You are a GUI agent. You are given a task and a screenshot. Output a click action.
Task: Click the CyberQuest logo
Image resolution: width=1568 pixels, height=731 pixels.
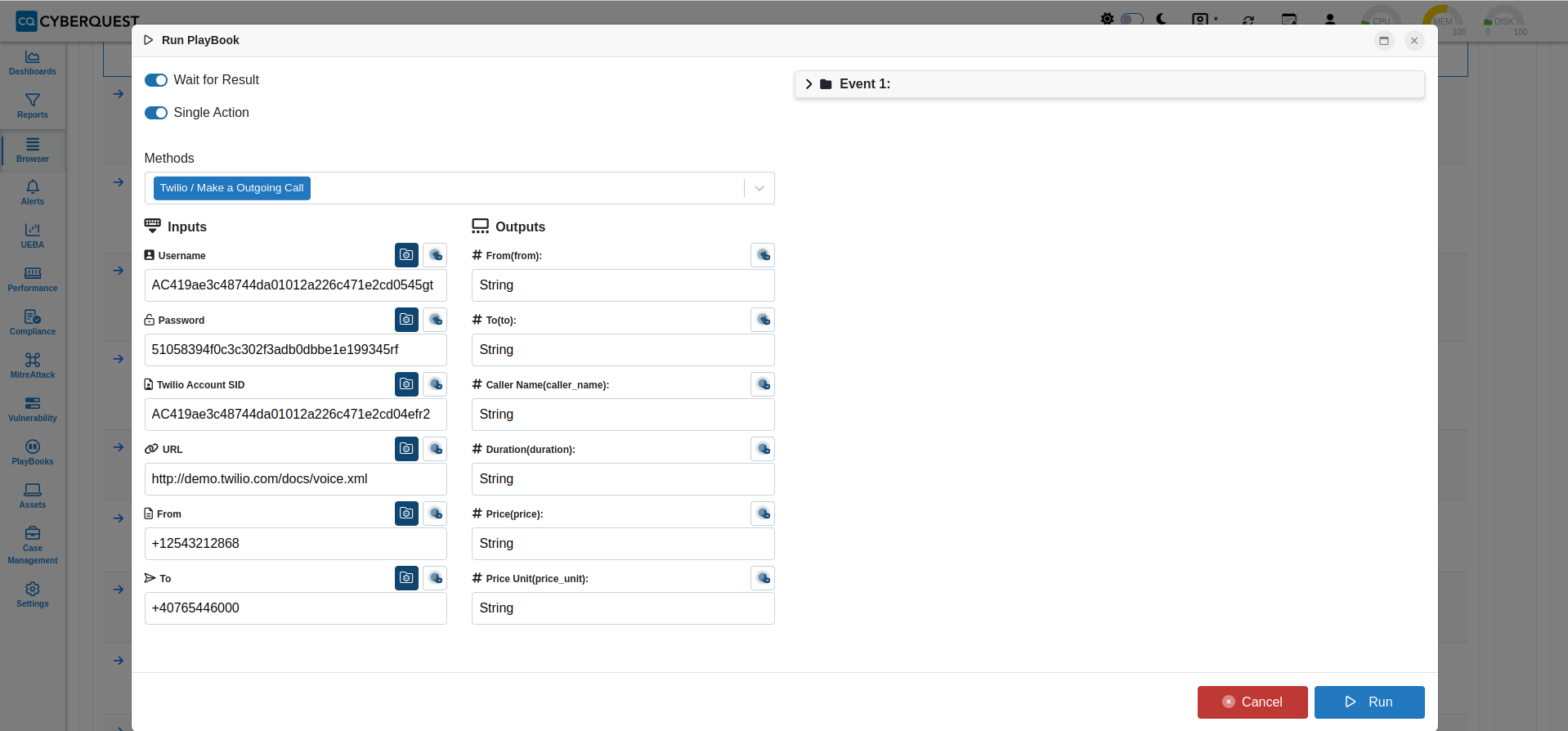pyautogui.click(x=78, y=20)
